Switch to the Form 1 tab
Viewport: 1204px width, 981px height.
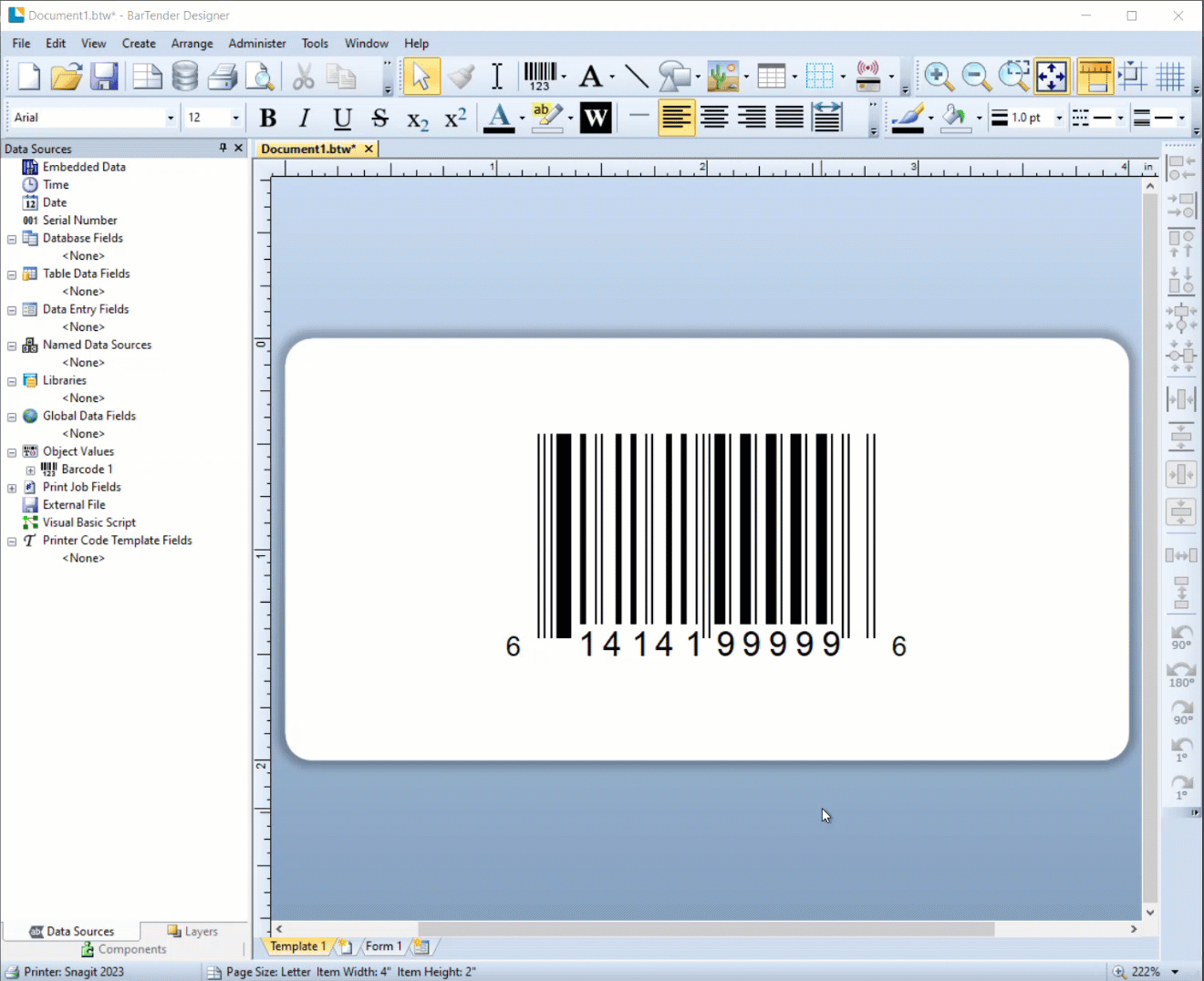point(383,946)
